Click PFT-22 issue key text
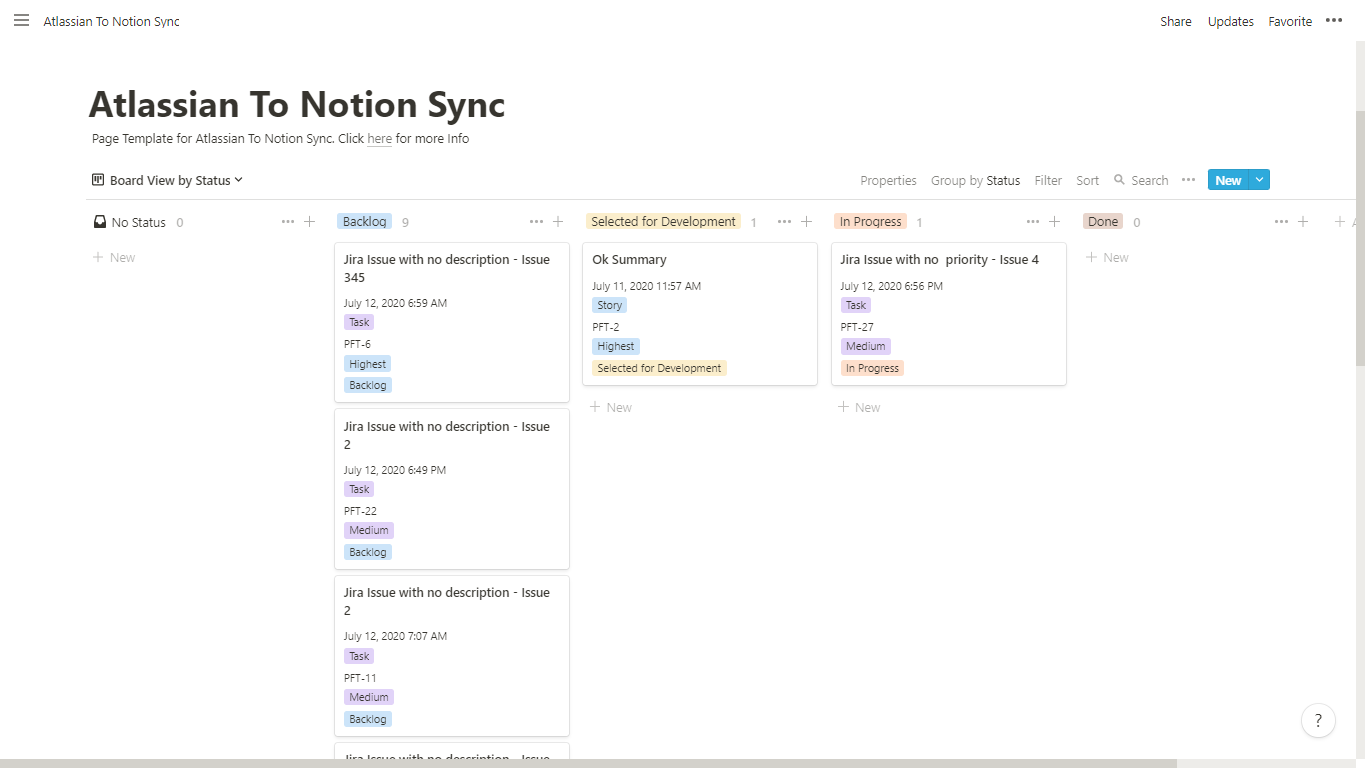The image size is (1366, 768). pos(360,511)
